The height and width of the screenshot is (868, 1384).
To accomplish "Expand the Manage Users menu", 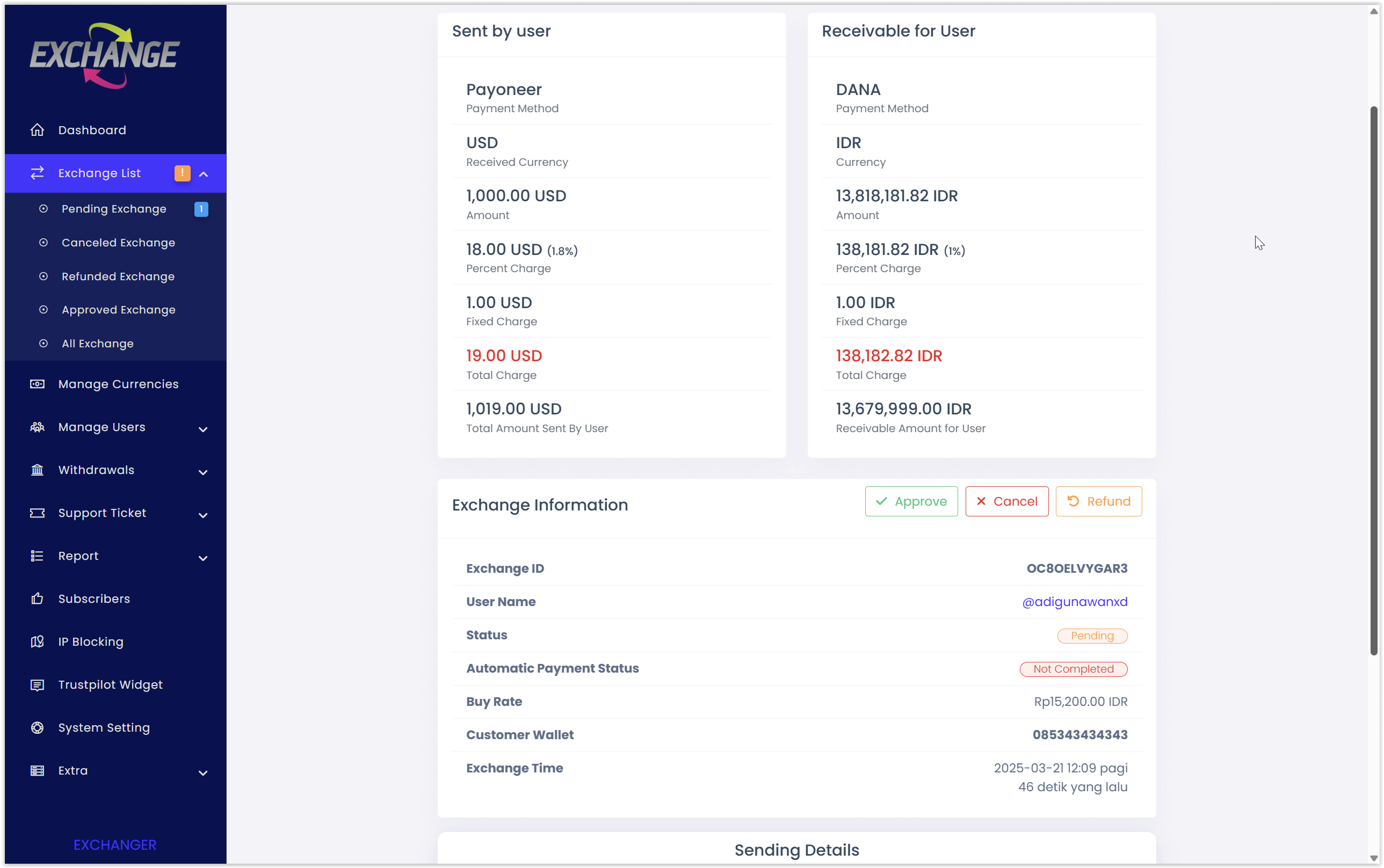I will pyautogui.click(x=202, y=429).
